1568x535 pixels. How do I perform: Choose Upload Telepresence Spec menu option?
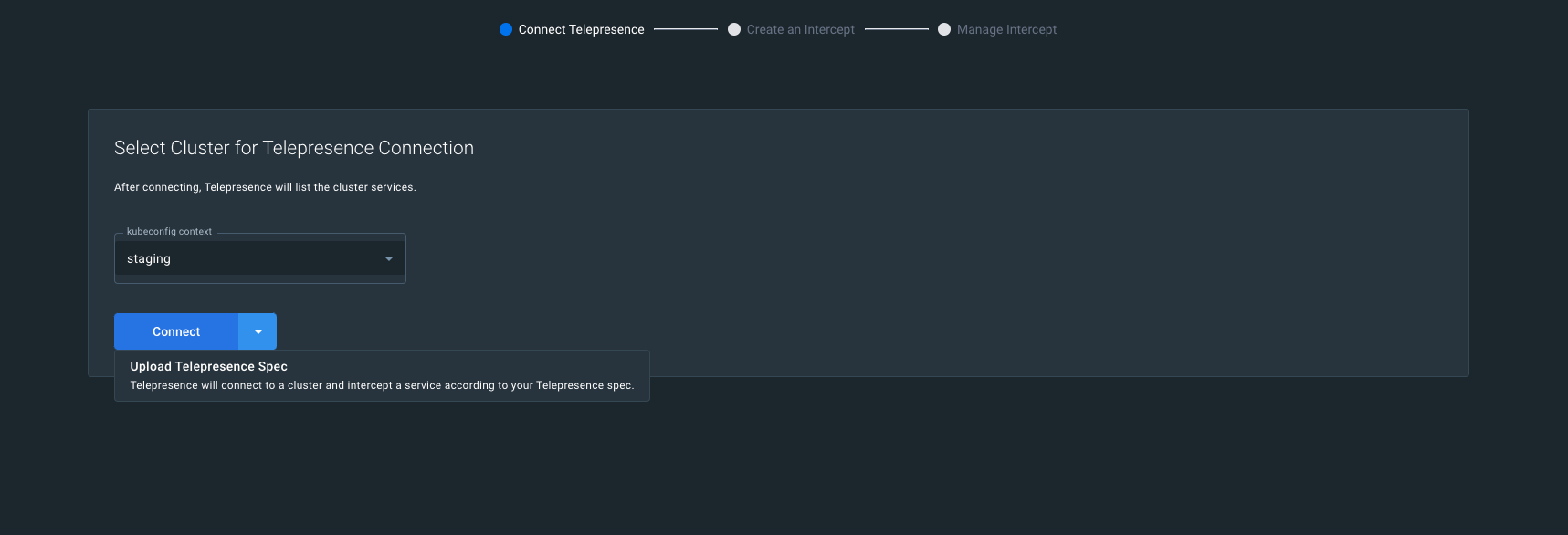pyautogui.click(x=209, y=366)
